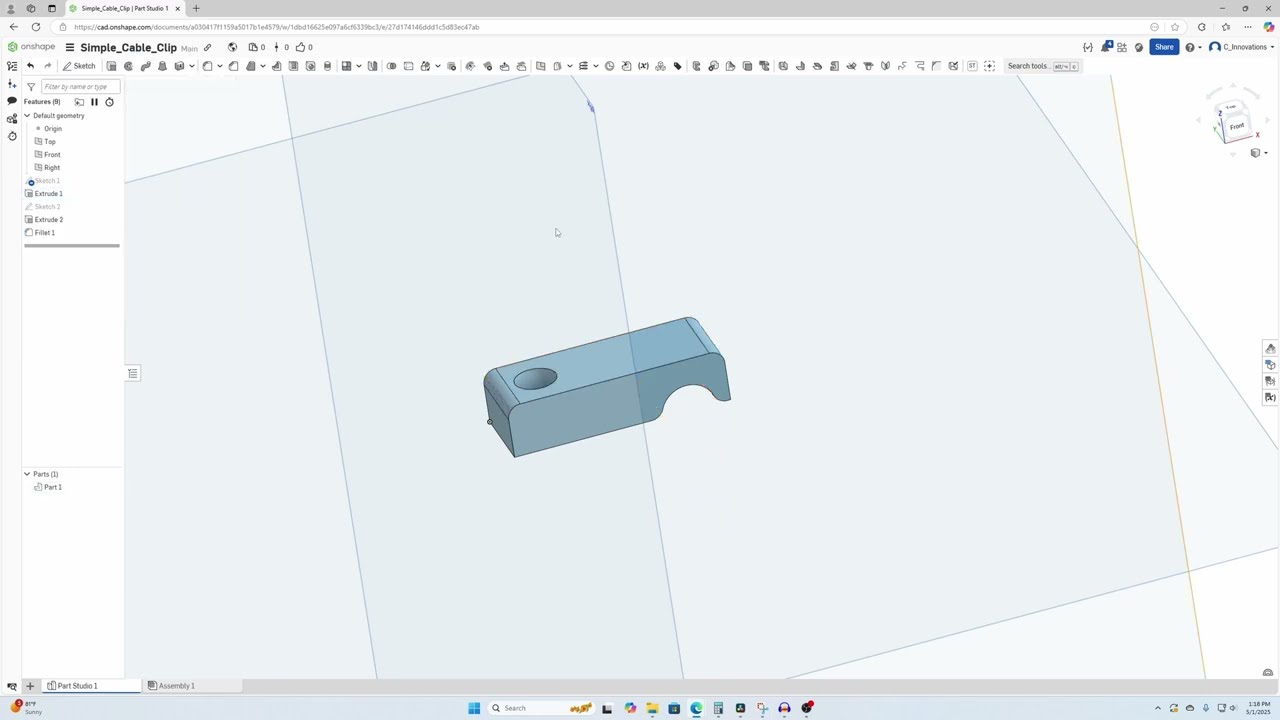Viewport: 1280px width, 720px height.
Task: Click the Front face of view cube
Action: point(1237,126)
